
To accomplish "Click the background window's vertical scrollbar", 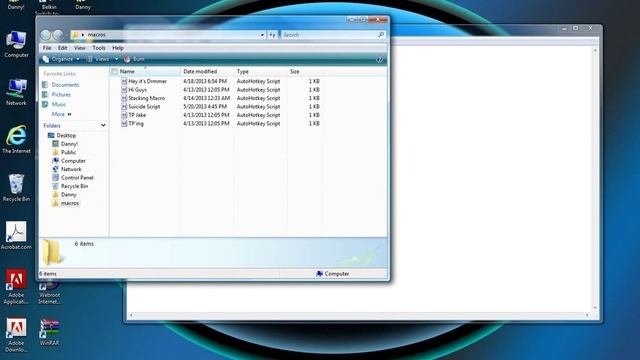I will click(595, 178).
